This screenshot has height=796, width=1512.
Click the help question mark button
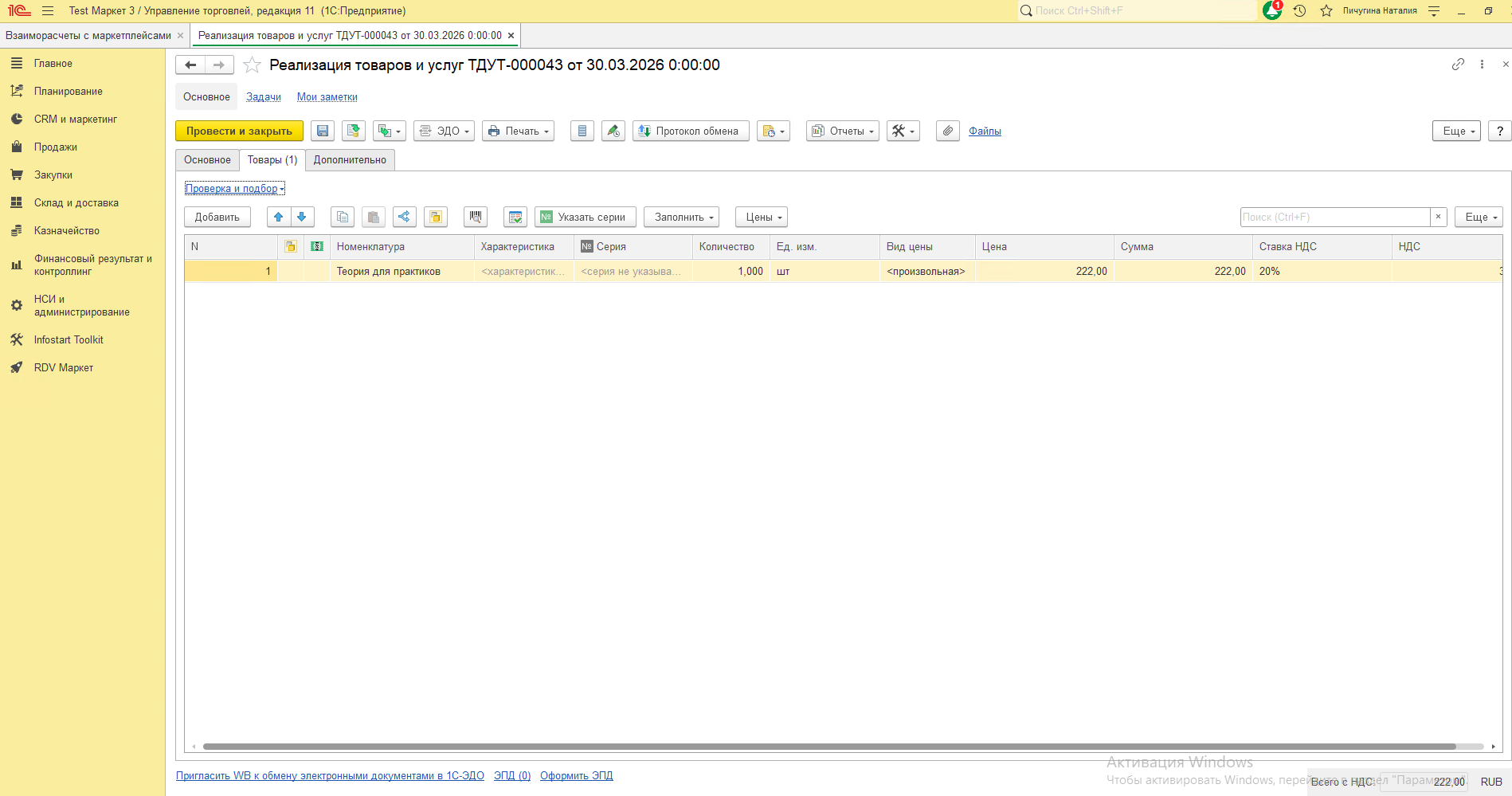pos(1500,131)
